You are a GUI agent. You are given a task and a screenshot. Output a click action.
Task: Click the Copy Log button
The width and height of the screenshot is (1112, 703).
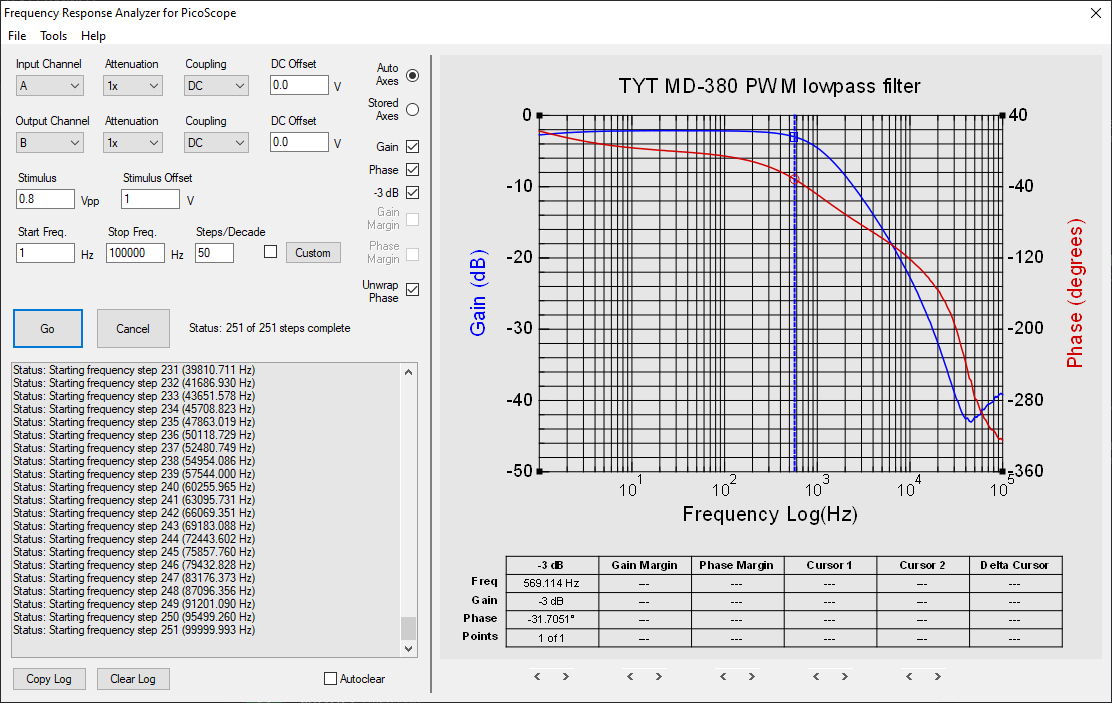coord(49,679)
